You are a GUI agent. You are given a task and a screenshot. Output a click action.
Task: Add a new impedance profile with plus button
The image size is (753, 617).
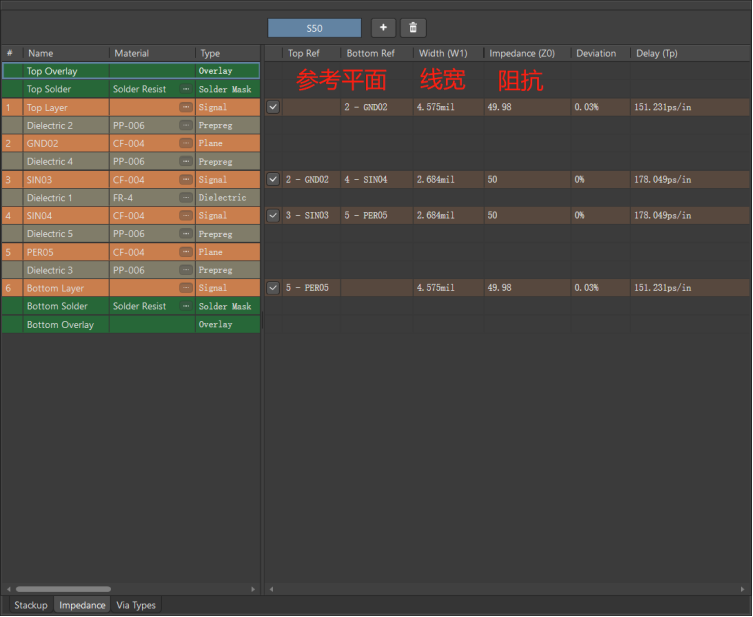[x=383, y=28]
